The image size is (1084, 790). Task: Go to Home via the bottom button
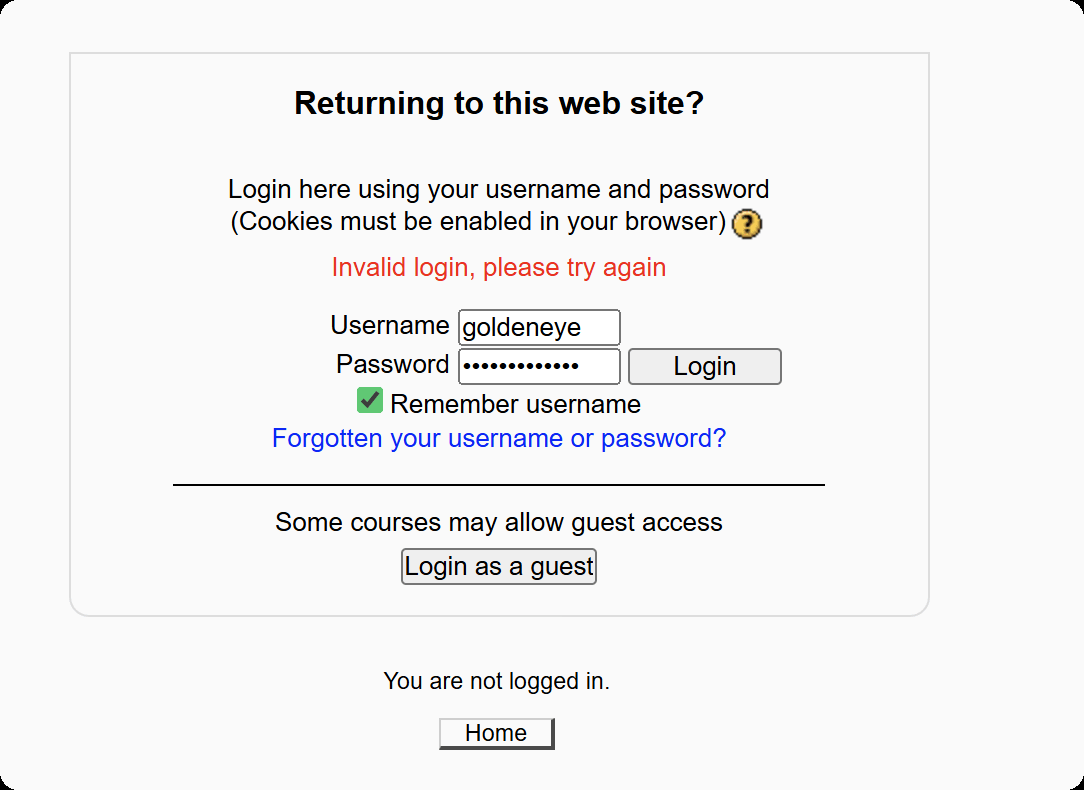pos(496,733)
